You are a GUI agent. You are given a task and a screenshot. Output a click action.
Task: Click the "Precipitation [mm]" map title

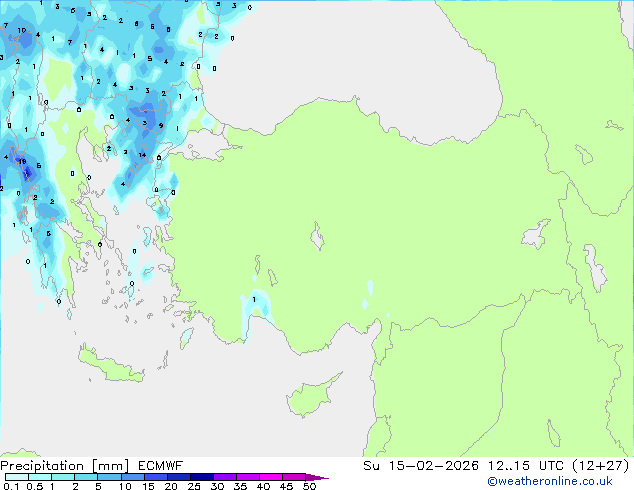click(x=65, y=466)
